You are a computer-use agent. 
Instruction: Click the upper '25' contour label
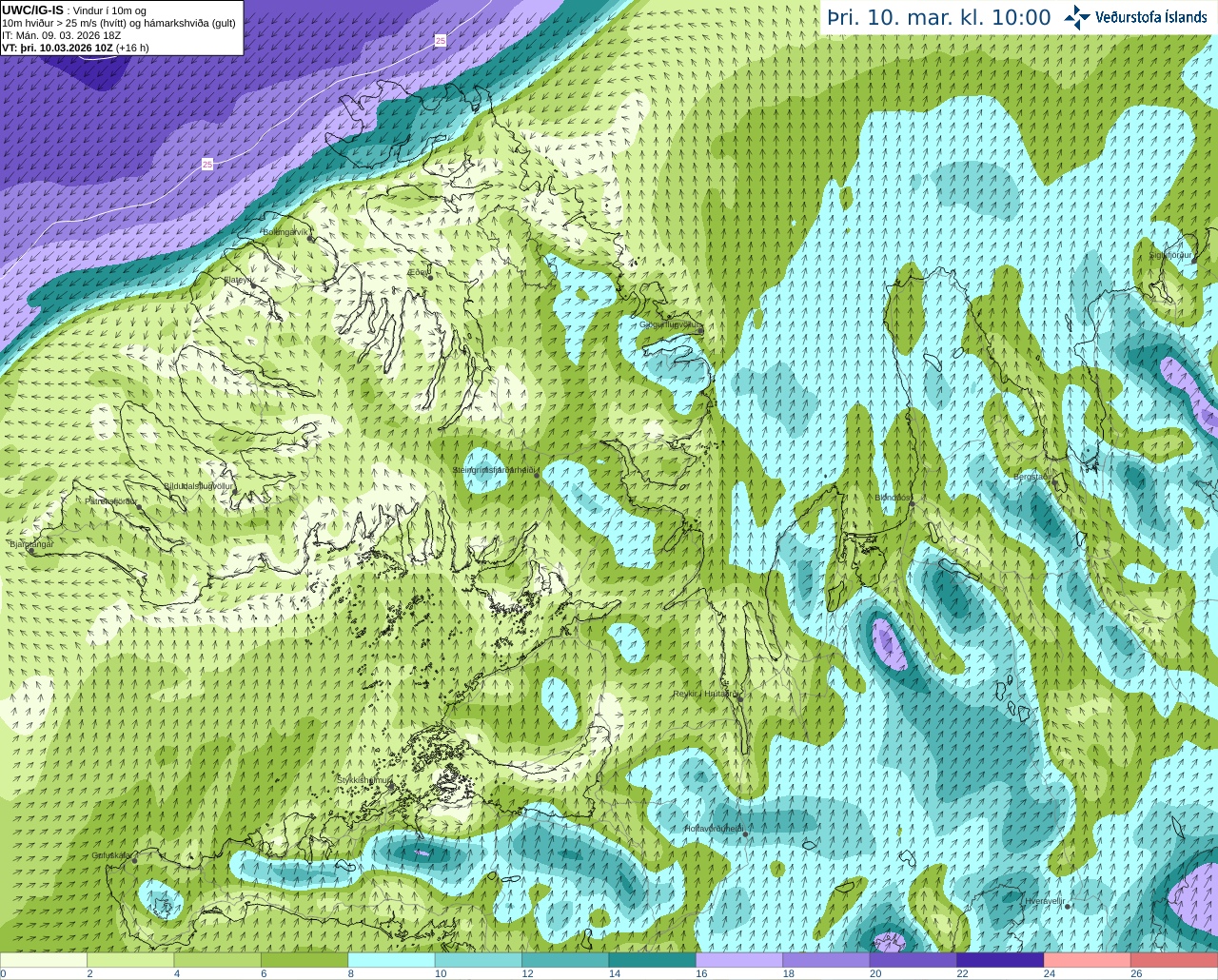440,40
